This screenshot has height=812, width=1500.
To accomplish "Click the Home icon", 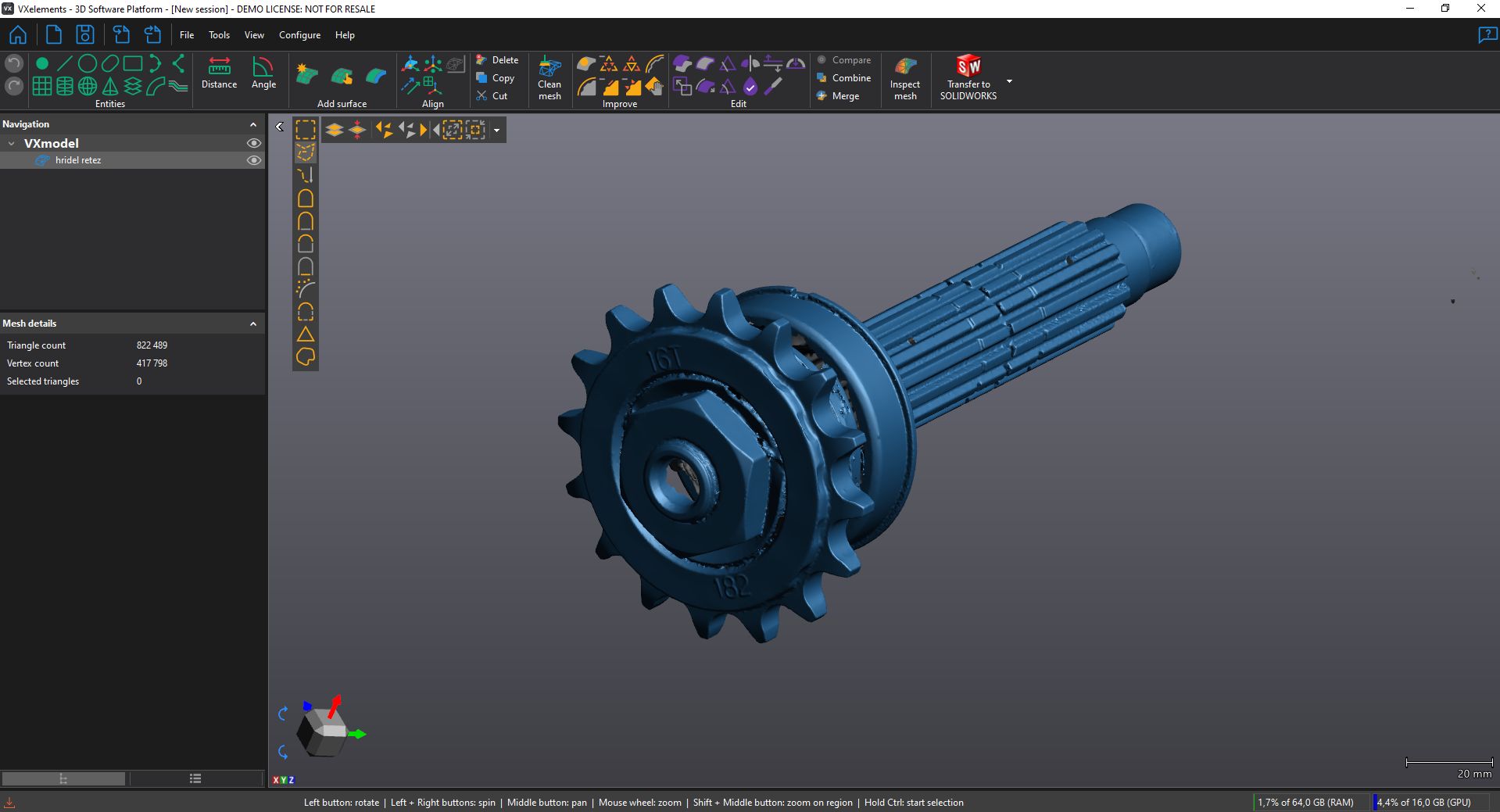I will point(18,35).
